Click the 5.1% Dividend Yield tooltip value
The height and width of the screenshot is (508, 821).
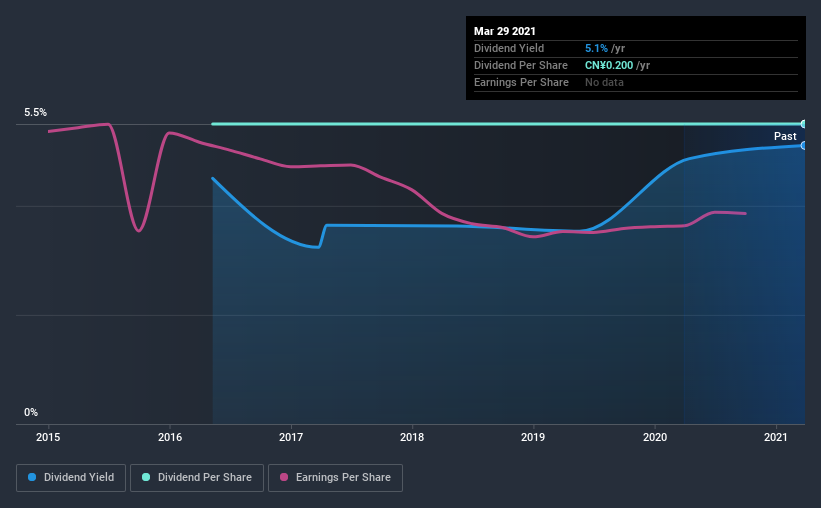(x=596, y=48)
